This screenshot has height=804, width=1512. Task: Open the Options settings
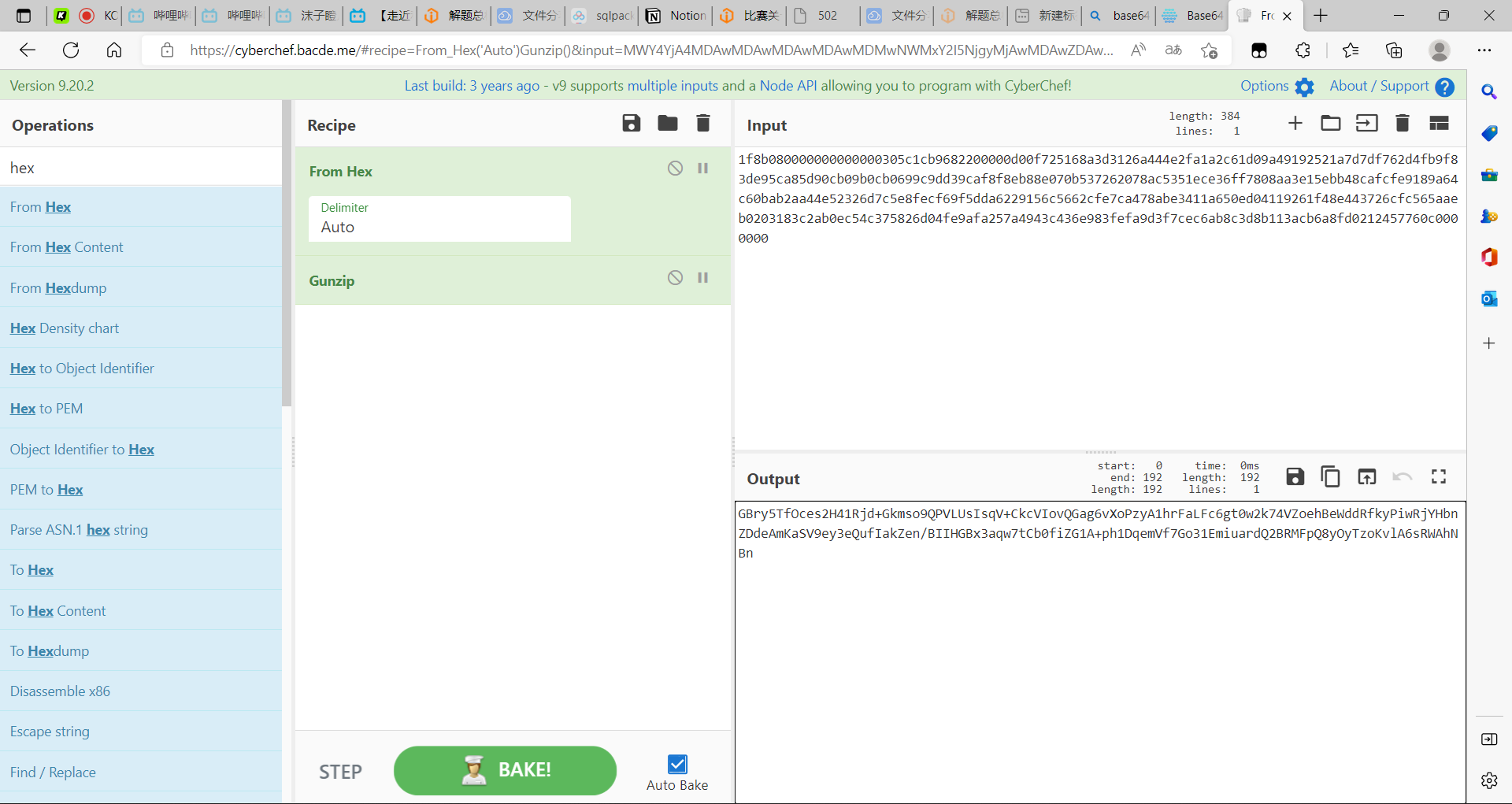click(x=1277, y=87)
